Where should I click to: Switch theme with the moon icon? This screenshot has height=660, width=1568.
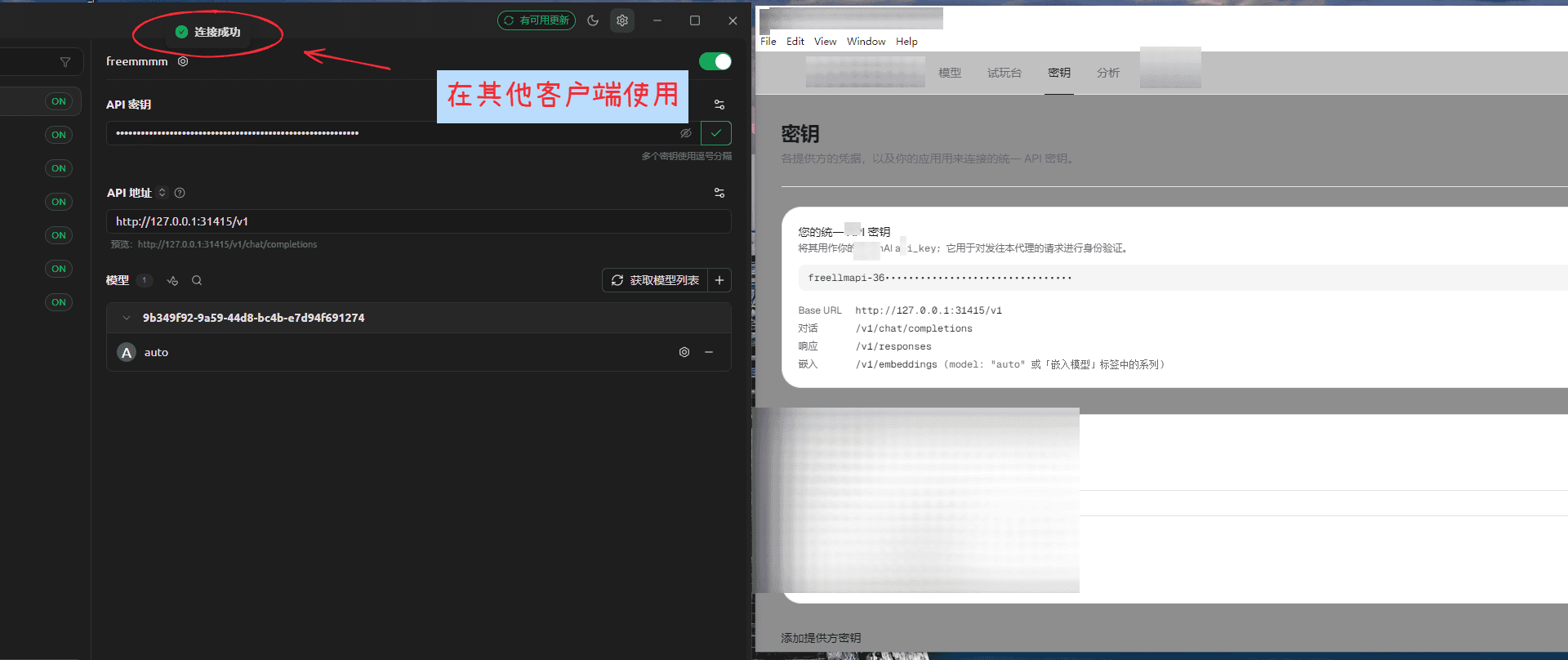pyautogui.click(x=593, y=20)
